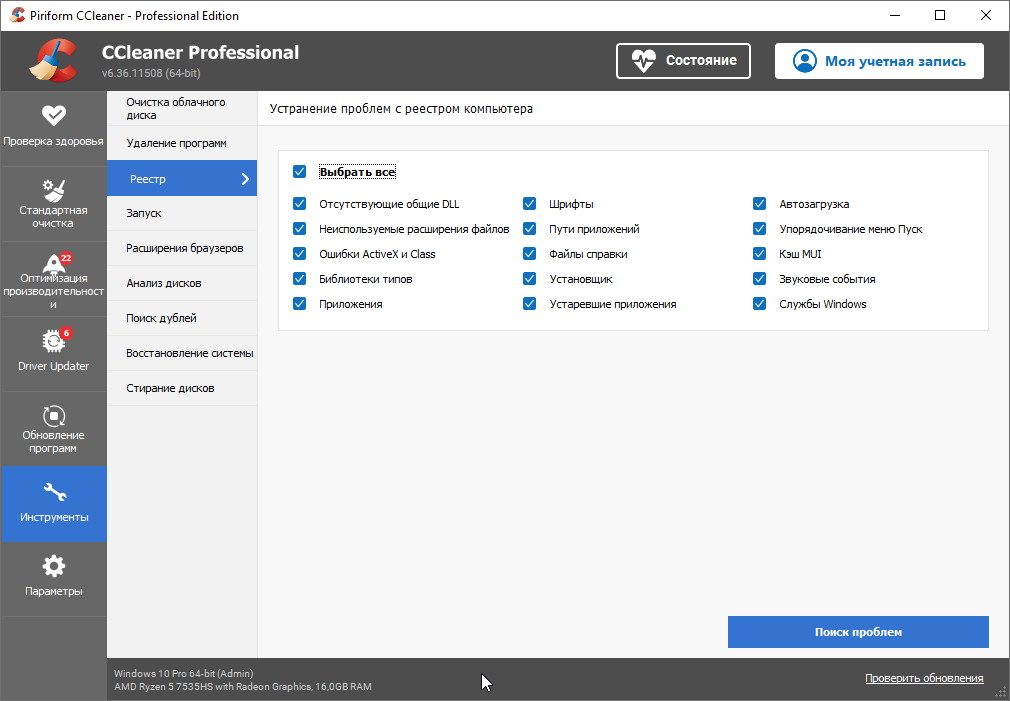Toggle the Шрифты checkbox

[529, 204]
